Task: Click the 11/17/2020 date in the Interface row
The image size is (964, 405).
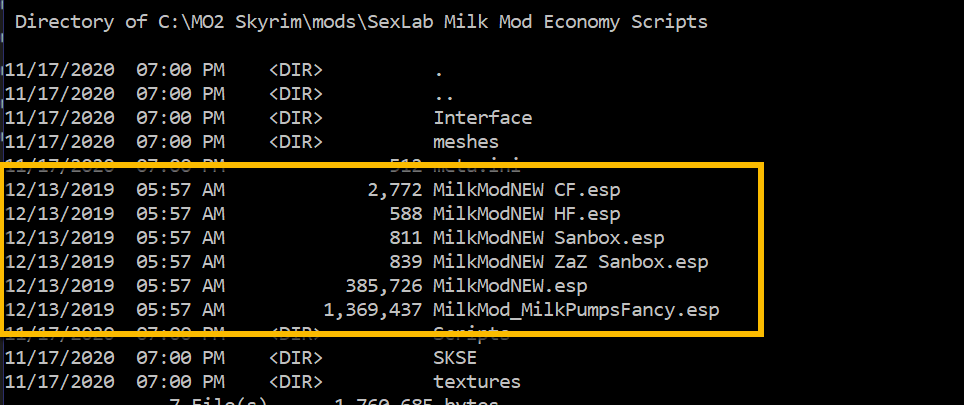Action: click(60, 117)
